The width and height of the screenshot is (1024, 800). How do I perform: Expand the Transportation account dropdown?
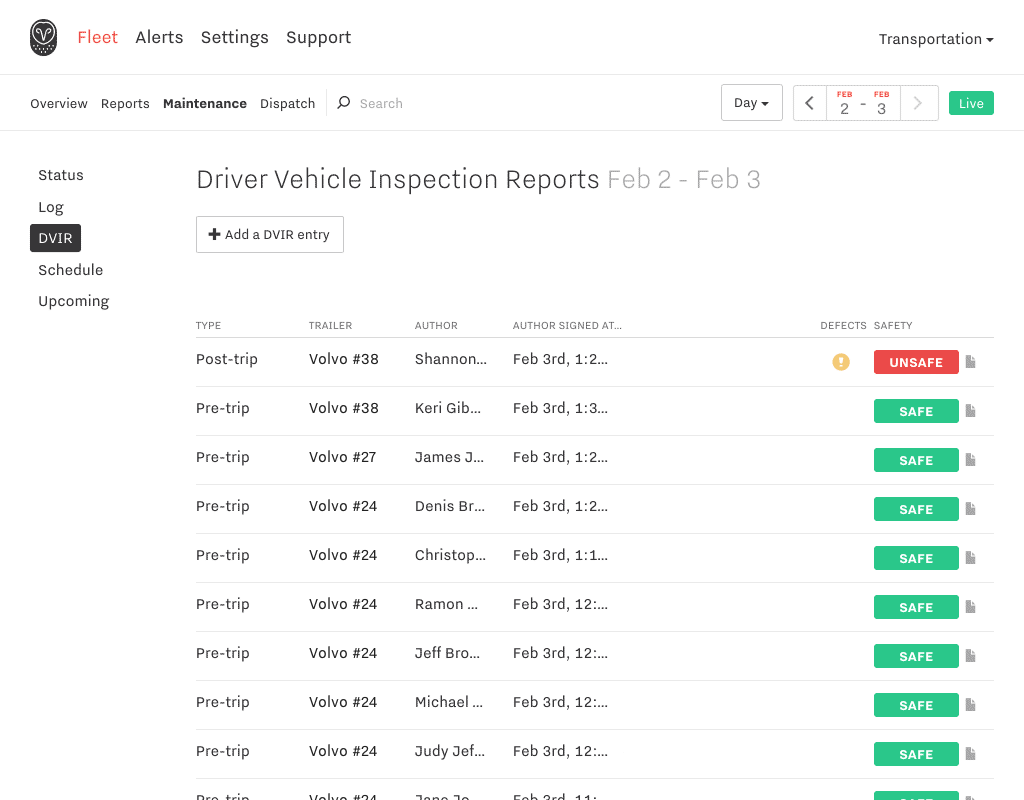(936, 39)
